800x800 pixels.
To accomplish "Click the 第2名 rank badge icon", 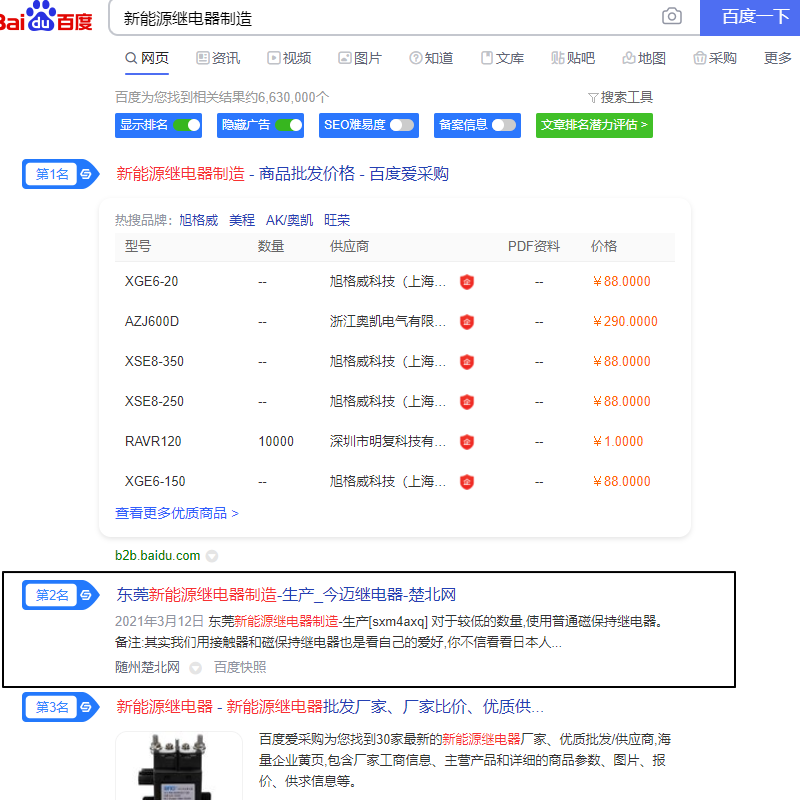I will tap(60, 595).
